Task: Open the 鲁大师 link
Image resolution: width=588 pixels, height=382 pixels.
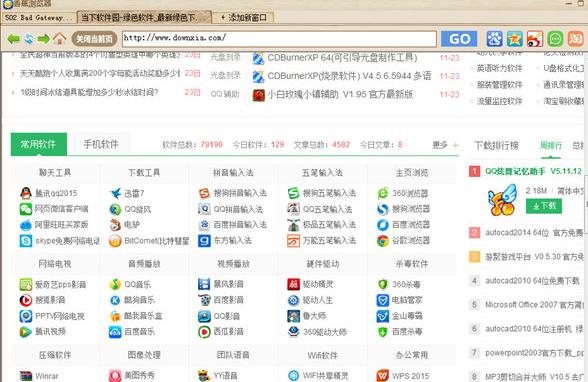Action: (314, 316)
